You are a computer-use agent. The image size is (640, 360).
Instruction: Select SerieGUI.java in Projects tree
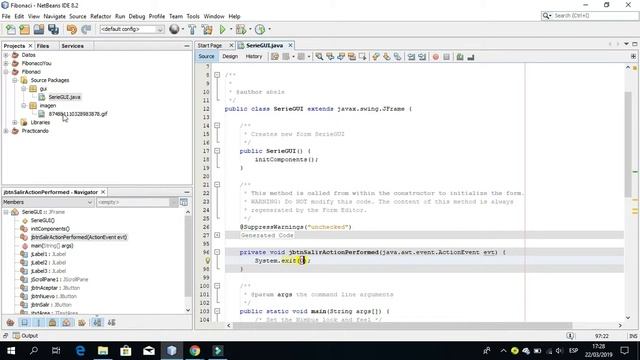pos(64,97)
